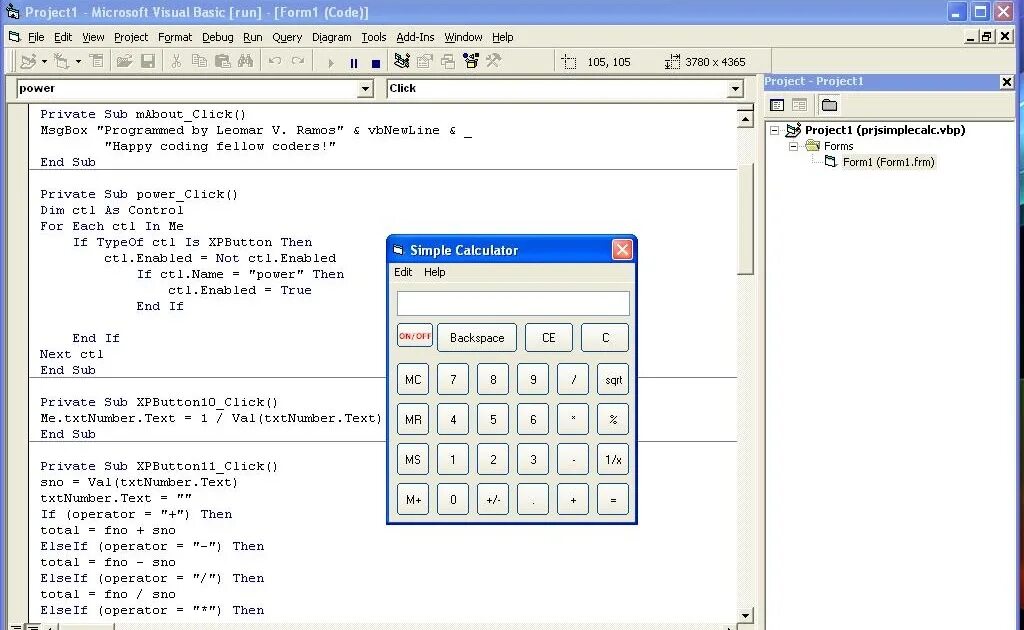Click the equals button on calculator

pyautogui.click(x=613, y=499)
